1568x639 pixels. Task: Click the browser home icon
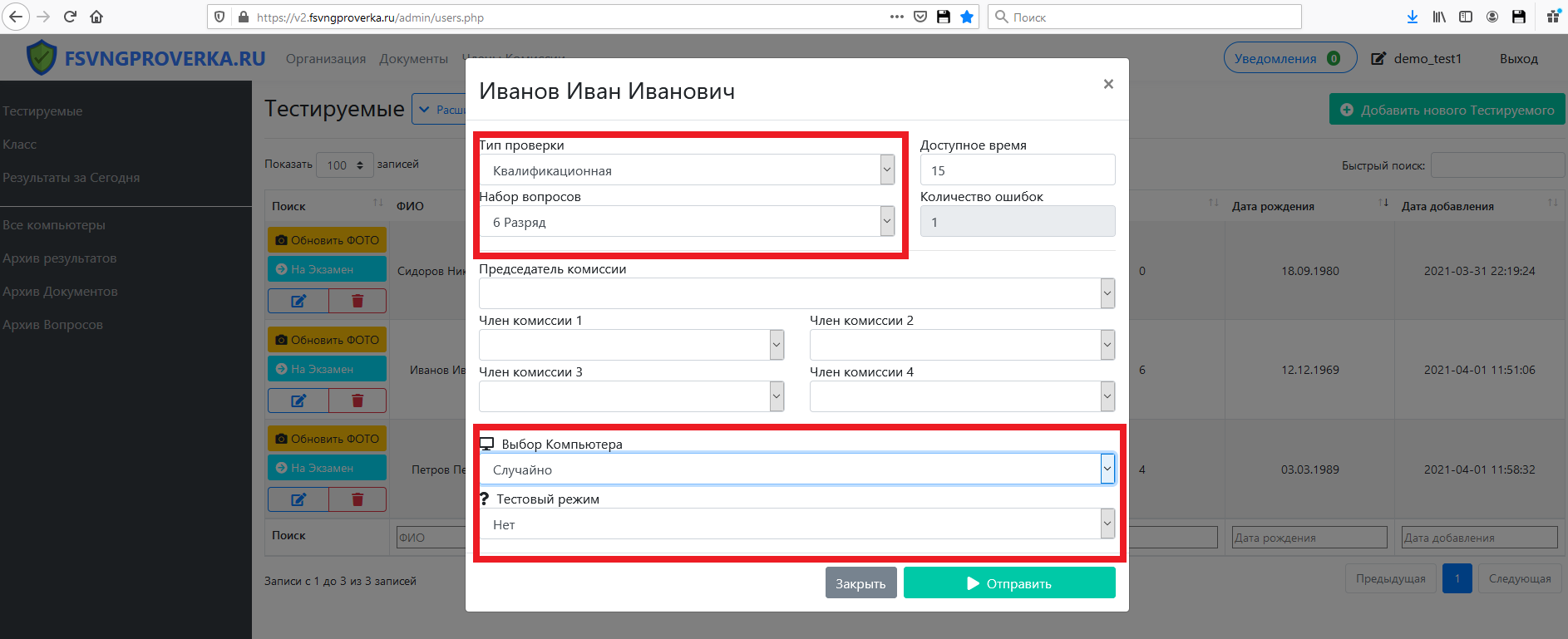[96, 17]
